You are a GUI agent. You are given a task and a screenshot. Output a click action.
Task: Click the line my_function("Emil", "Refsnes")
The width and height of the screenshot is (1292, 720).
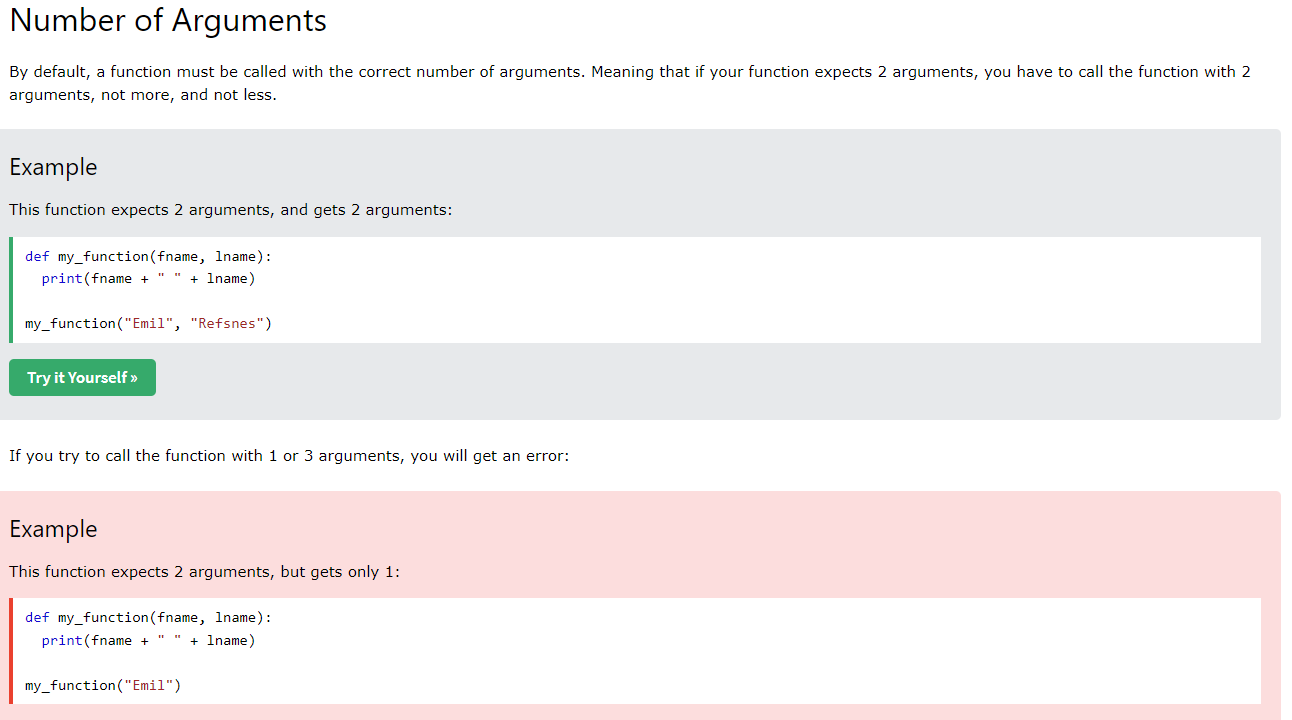[148, 323]
